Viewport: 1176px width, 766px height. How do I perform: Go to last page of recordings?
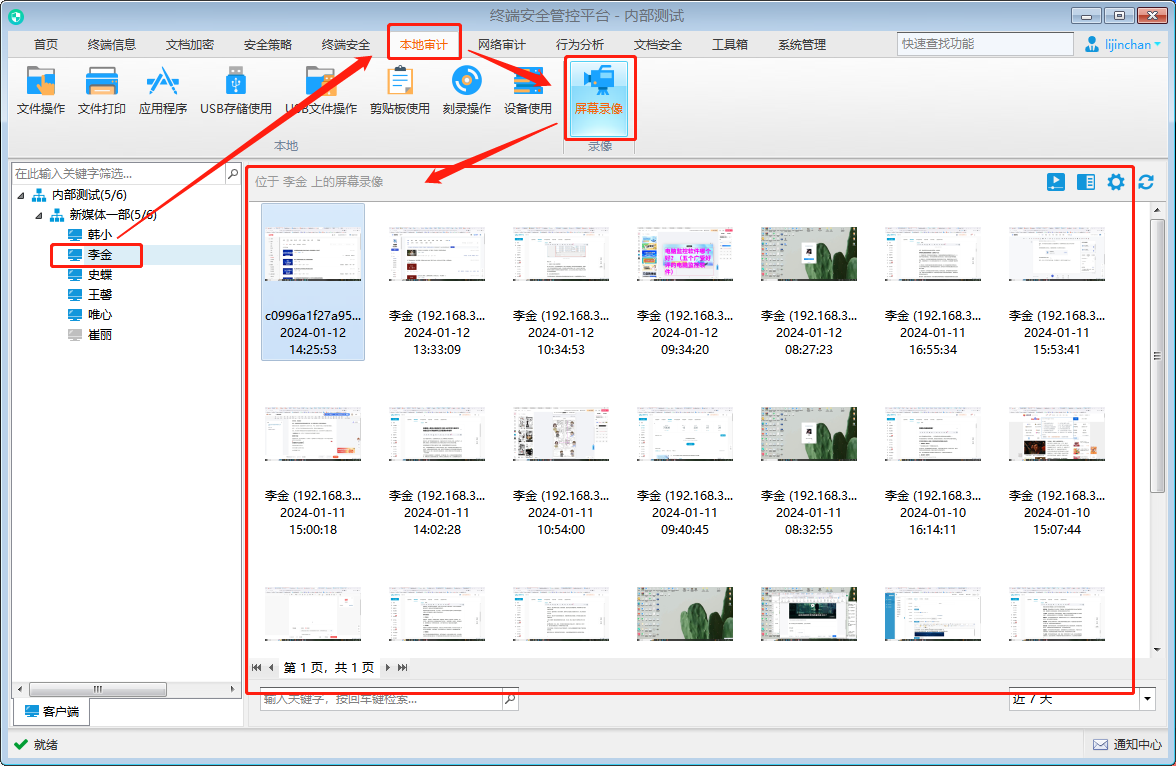click(x=403, y=667)
